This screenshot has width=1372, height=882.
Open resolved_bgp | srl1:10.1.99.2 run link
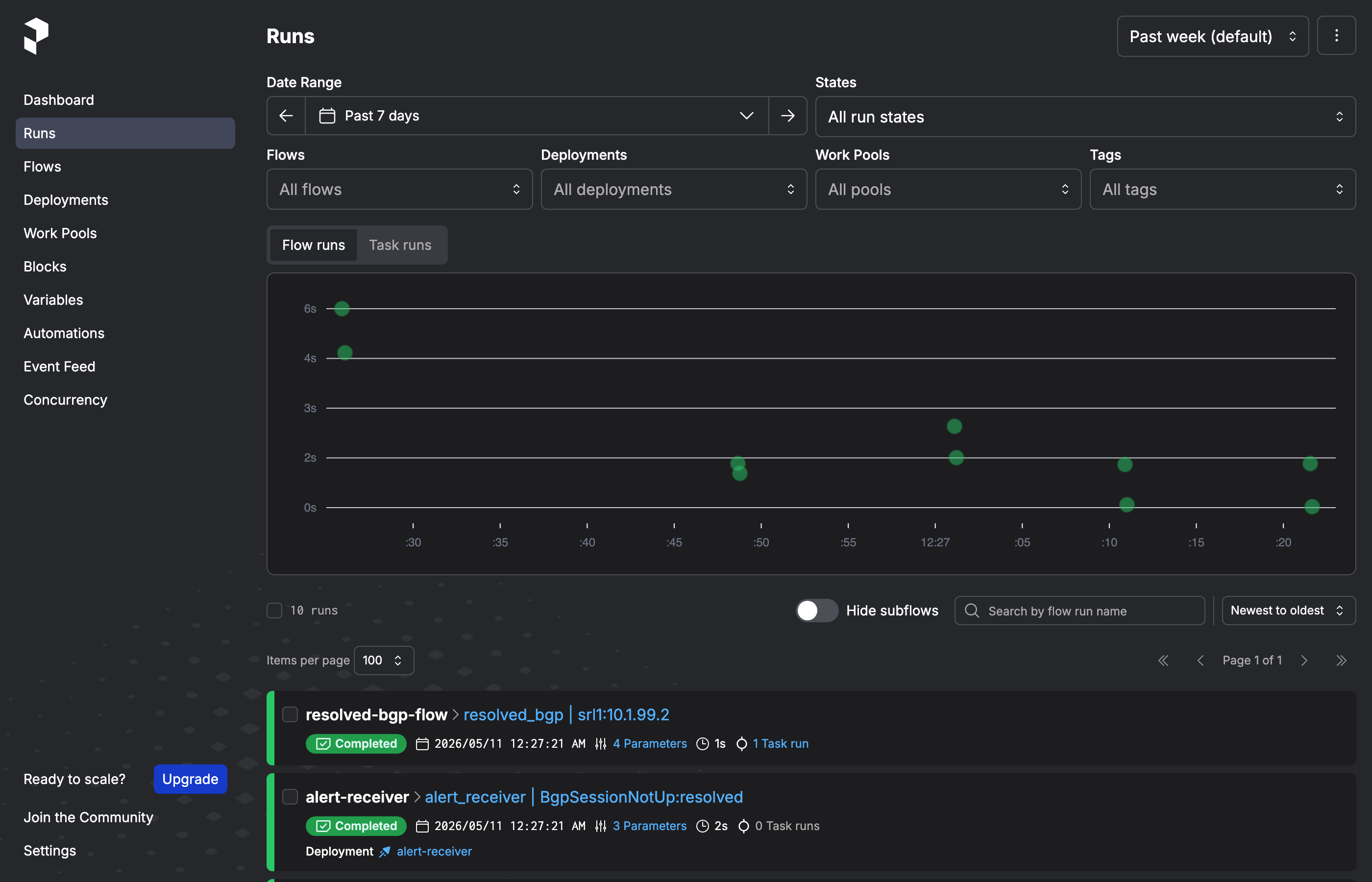566,714
